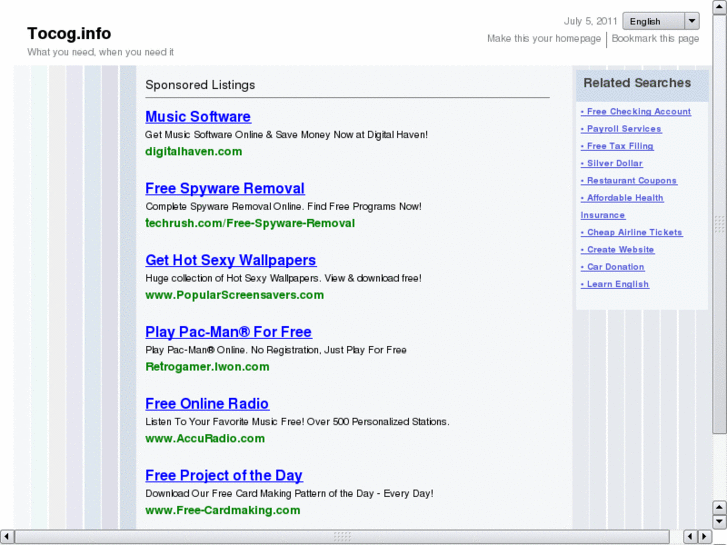Select Free Checking Account related search
The width and height of the screenshot is (727, 545).
[636, 111]
